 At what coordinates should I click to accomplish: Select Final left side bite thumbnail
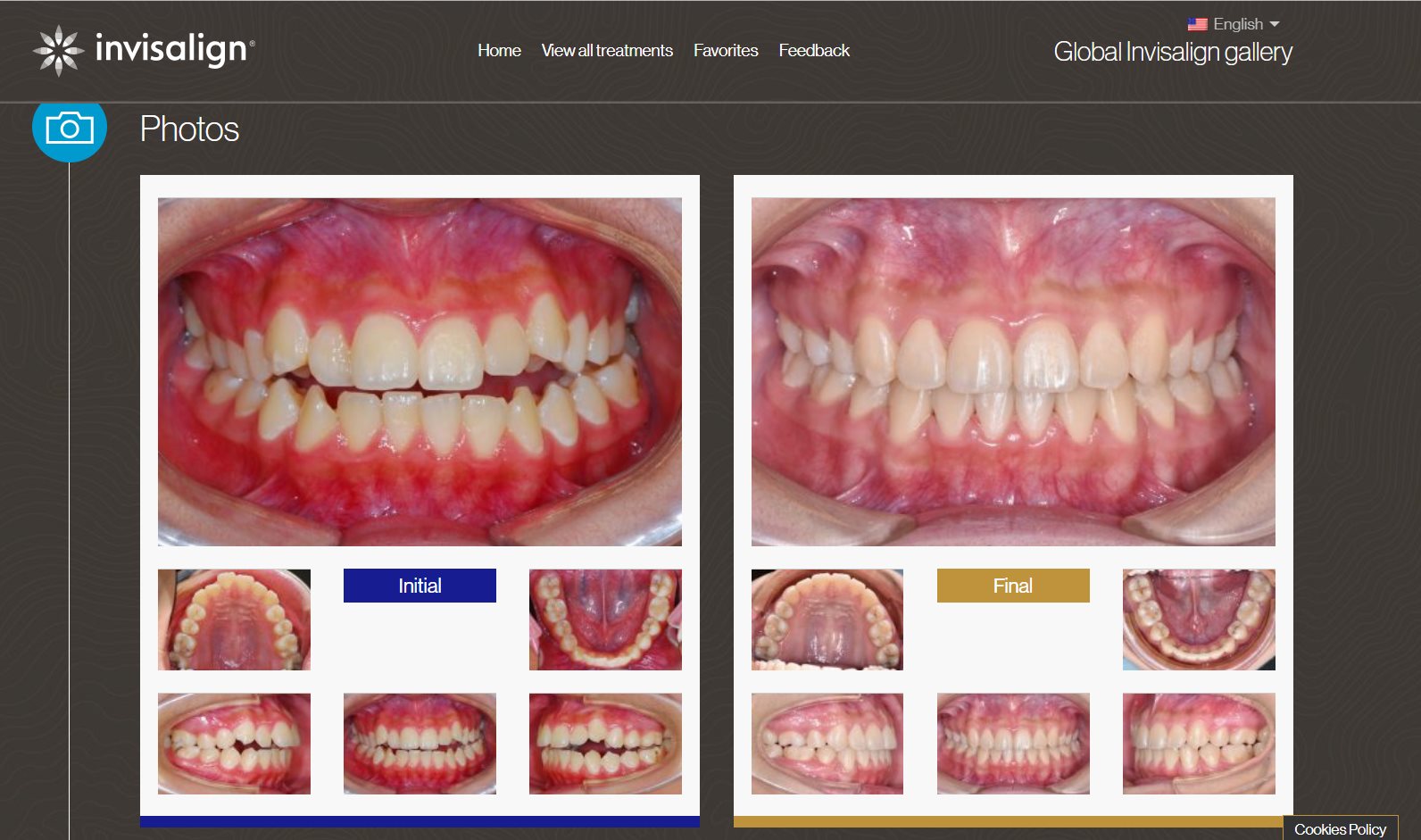1199,744
